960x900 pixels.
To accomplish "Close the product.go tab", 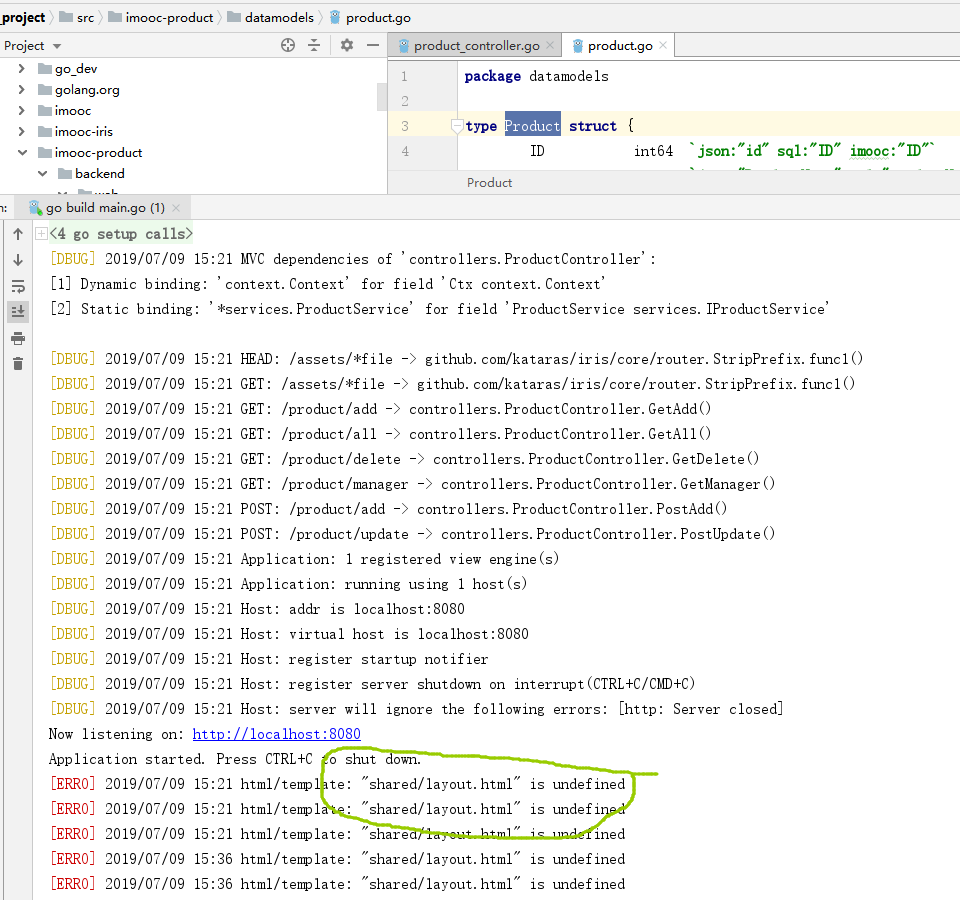I will [x=663, y=45].
